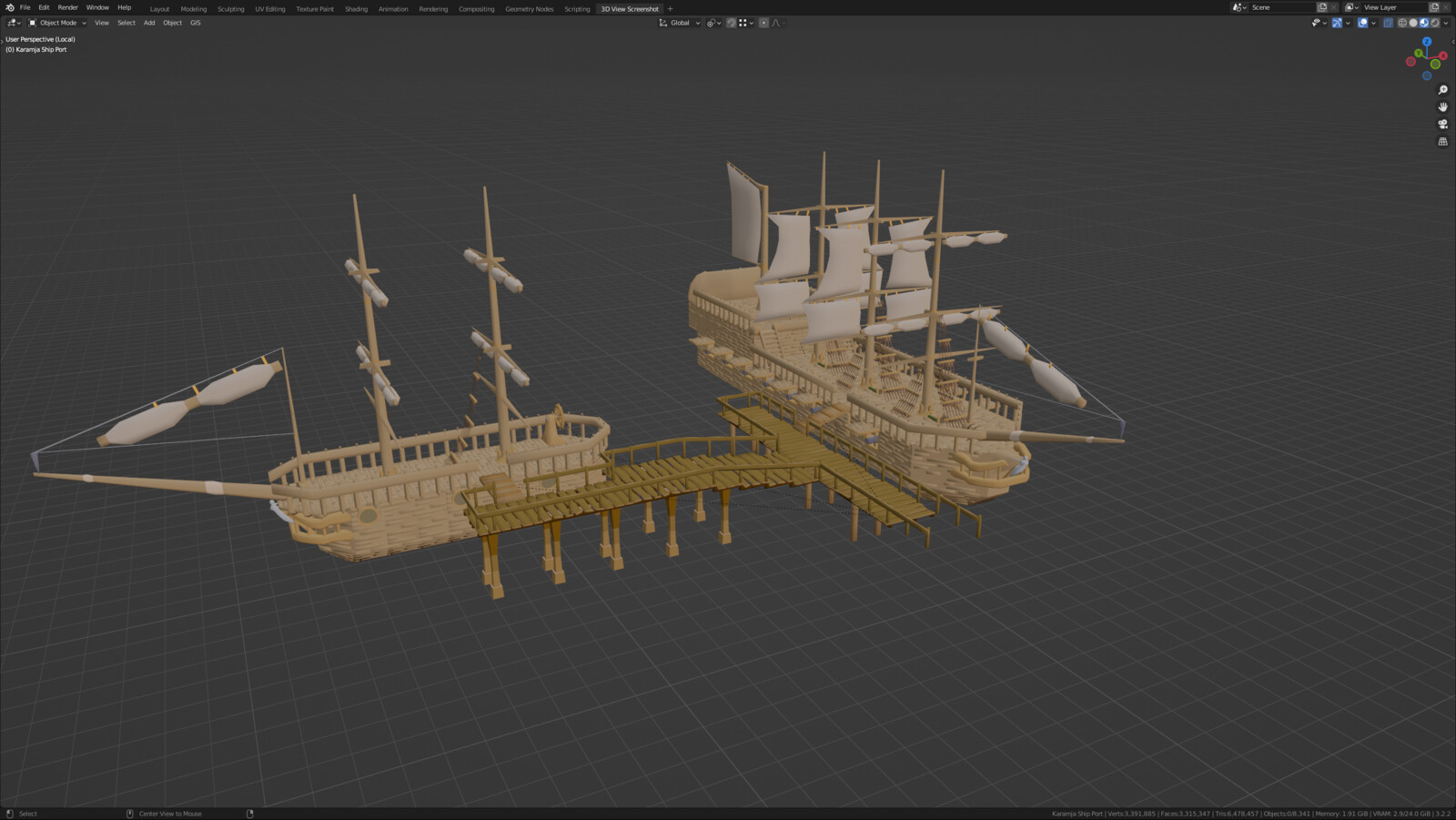Screen dimensions: 1456x820
Task: Open the editor type selector dropdown
Action: (x=14, y=23)
